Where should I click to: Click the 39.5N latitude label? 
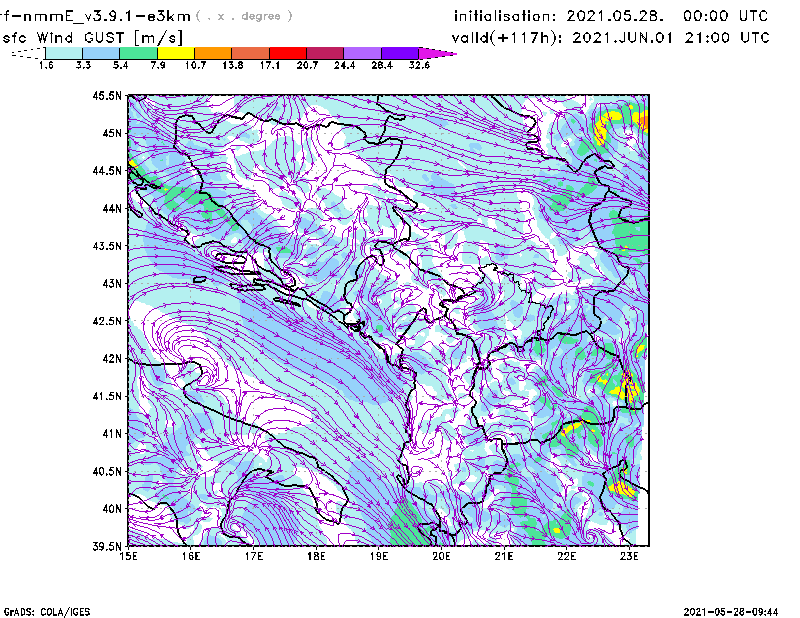108,547
